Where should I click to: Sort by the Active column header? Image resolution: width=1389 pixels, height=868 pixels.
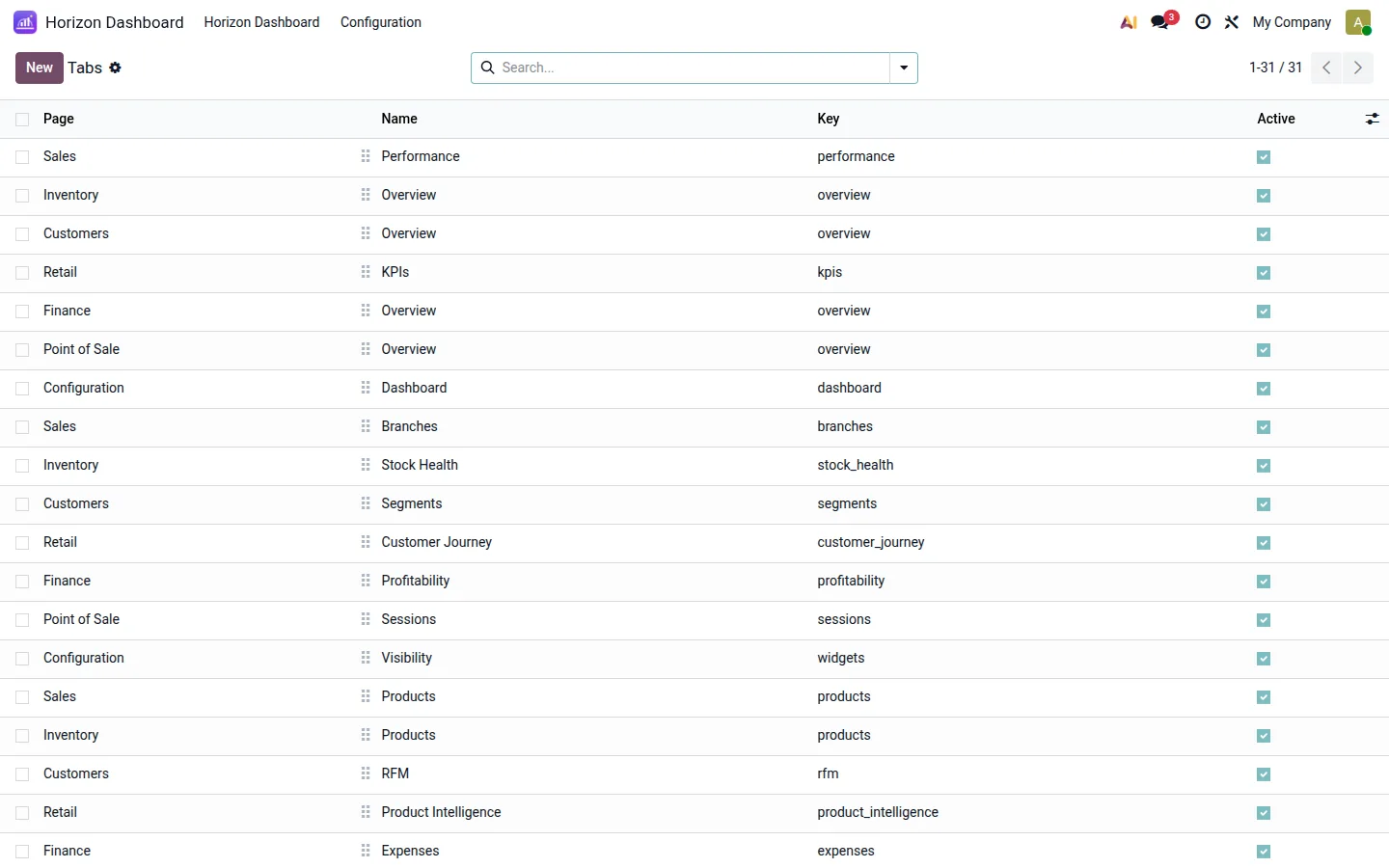(x=1276, y=119)
